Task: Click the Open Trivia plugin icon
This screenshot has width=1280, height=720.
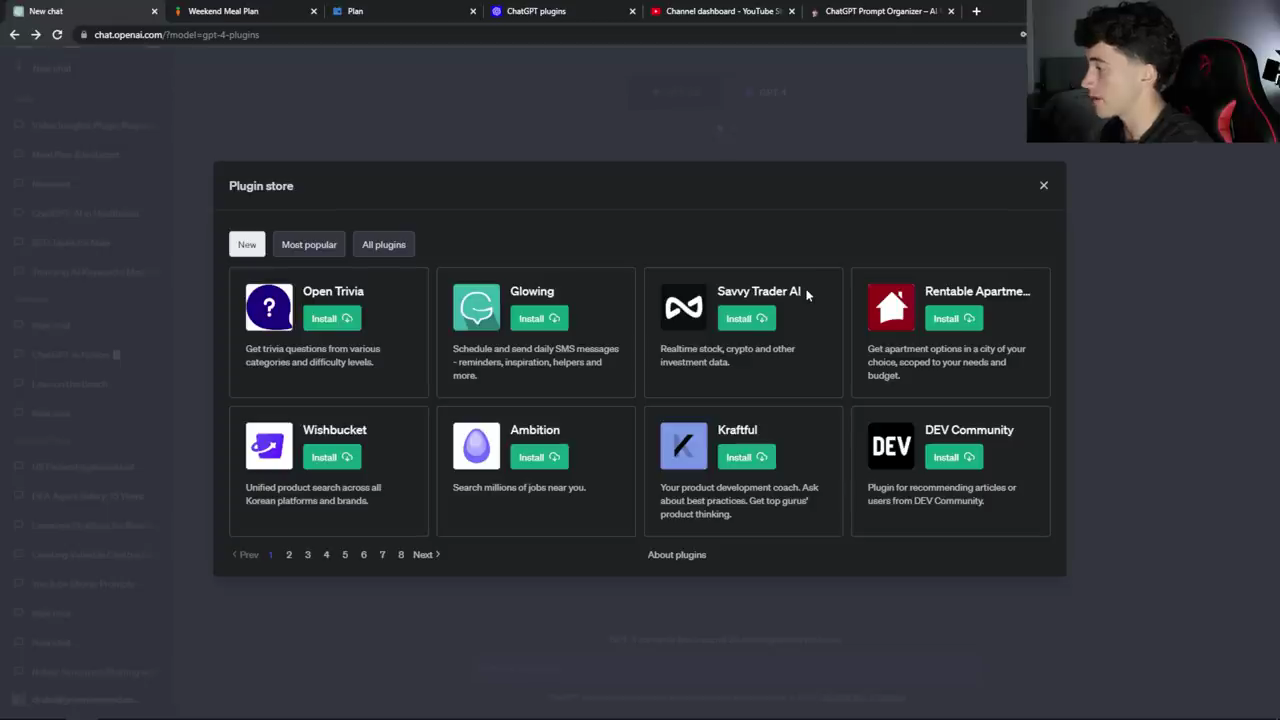Action: [x=269, y=307]
